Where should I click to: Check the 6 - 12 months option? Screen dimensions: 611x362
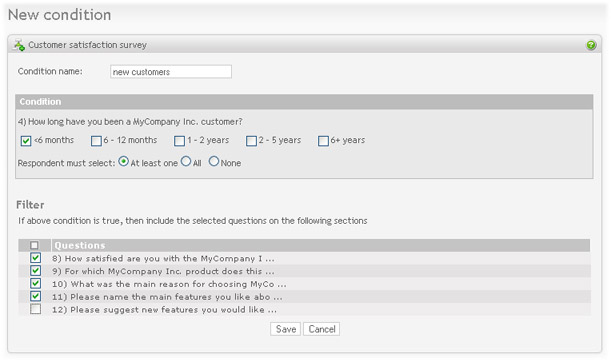point(96,141)
